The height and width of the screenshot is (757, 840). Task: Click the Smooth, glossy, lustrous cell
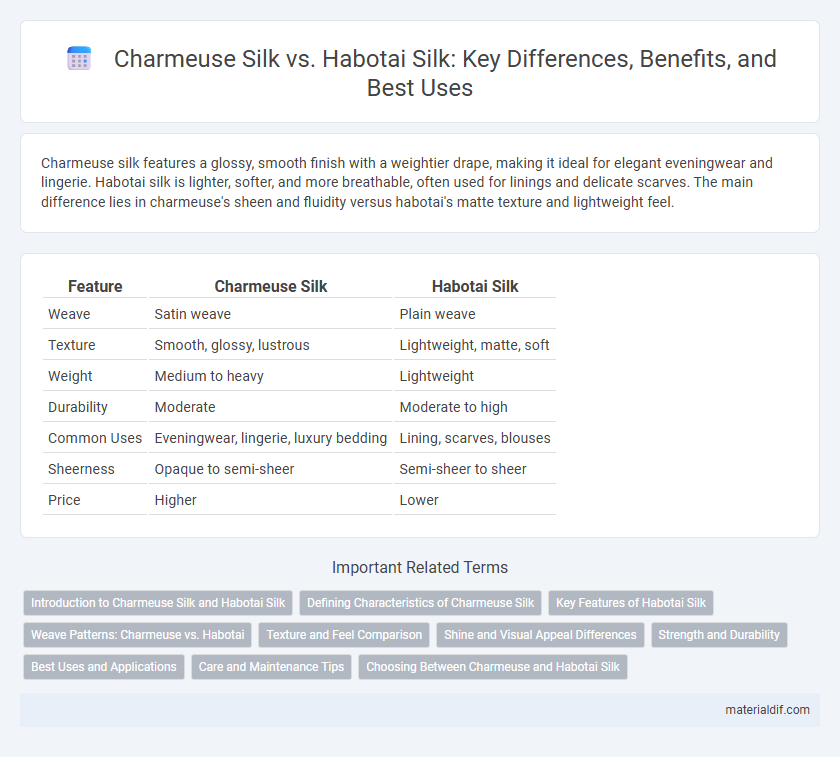(x=271, y=345)
